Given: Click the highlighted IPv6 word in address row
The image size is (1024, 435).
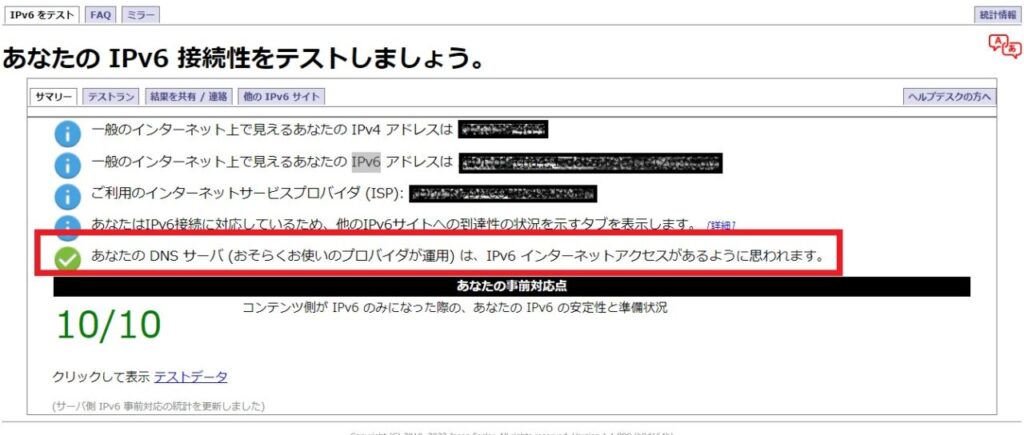Looking at the screenshot, I should [365, 162].
